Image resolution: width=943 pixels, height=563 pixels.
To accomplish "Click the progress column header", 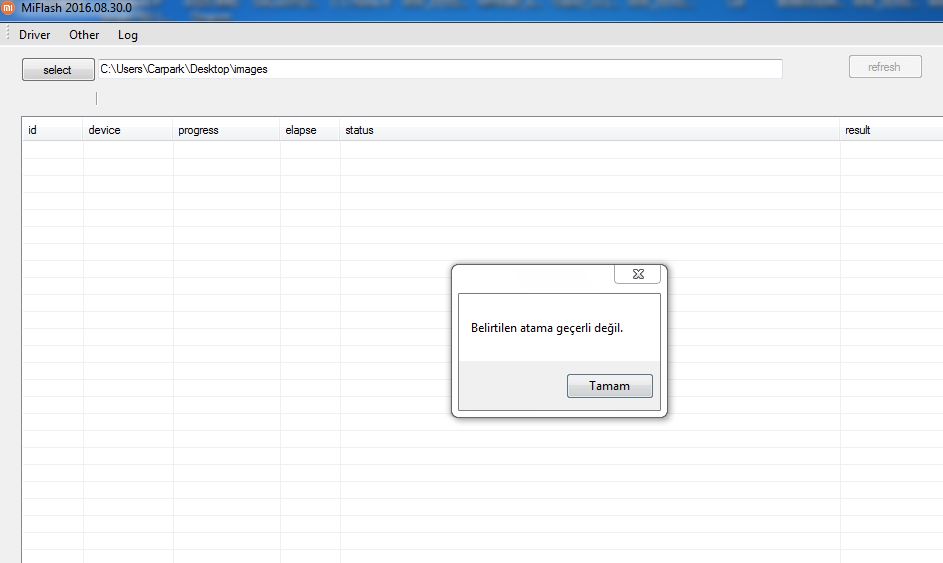I will coord(226,130).
